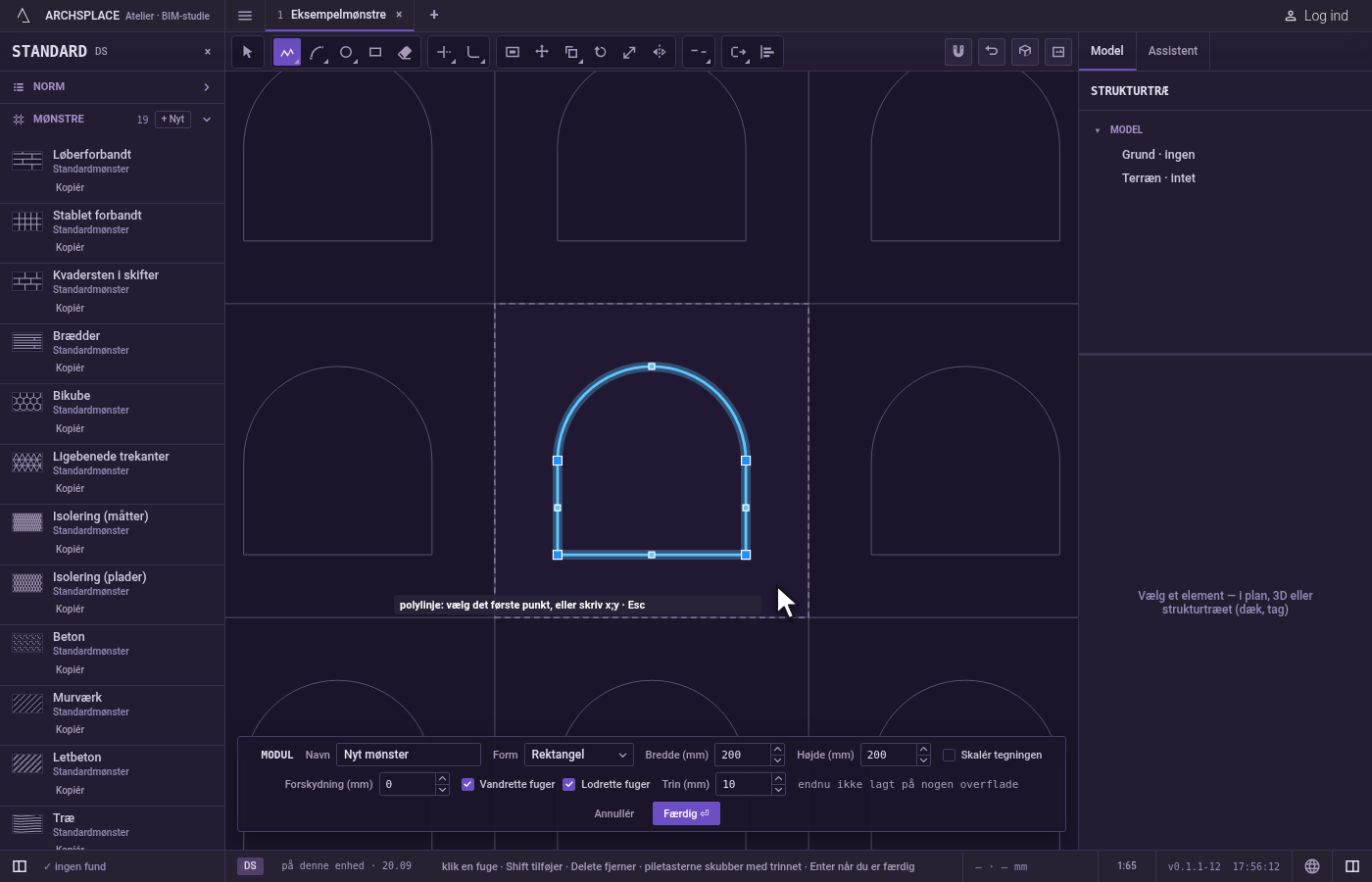Viewport: 1372px width, 882px height.
Task: Open the hamburger menu
Action: (245, 16)
